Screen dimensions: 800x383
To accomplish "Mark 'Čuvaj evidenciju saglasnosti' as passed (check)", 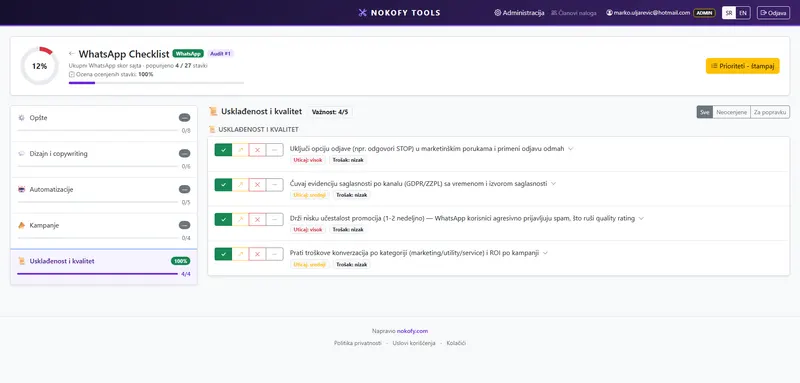I will 223,185.
